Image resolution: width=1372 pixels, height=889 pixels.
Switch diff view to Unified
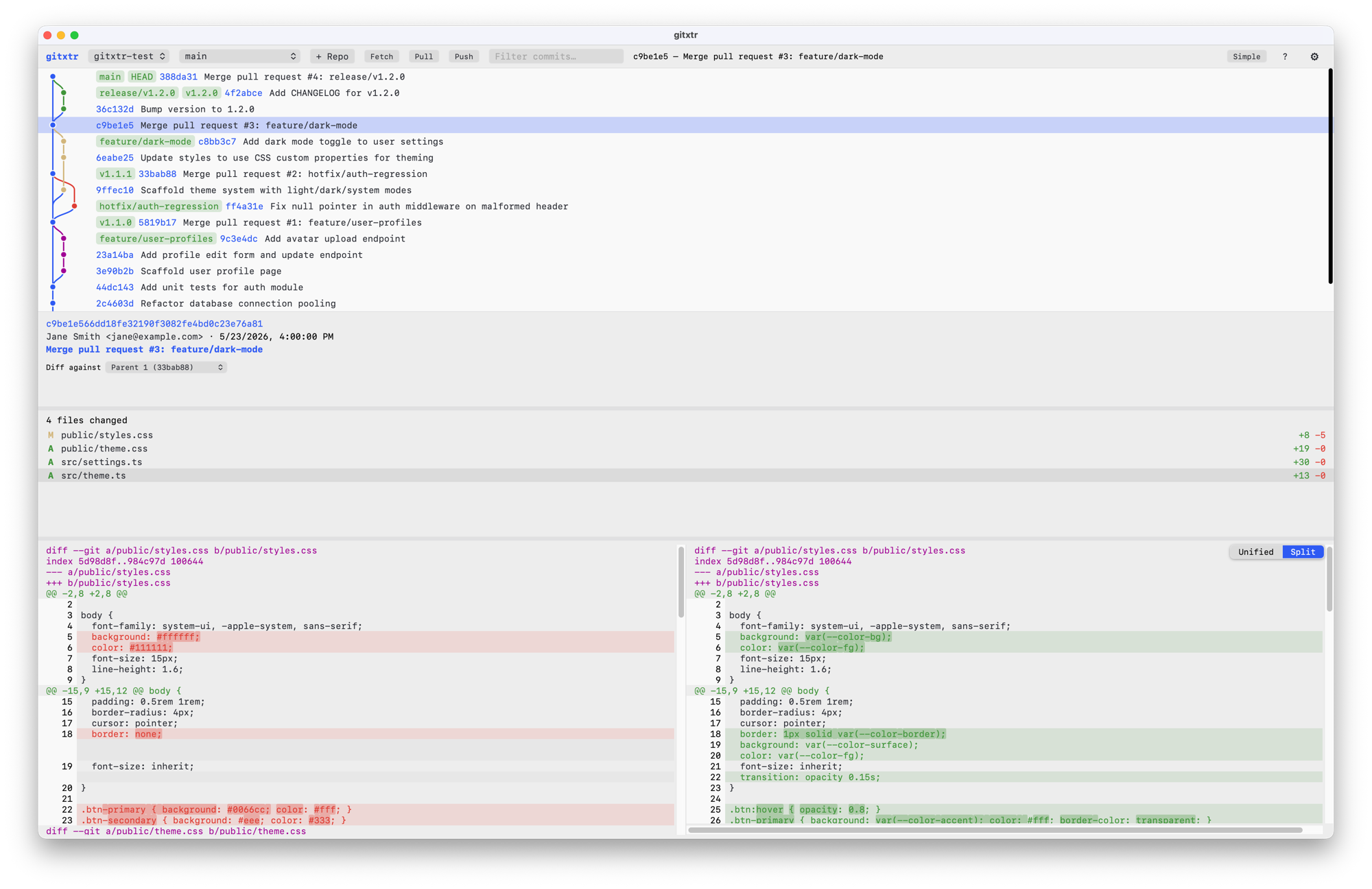[1255, 552]
